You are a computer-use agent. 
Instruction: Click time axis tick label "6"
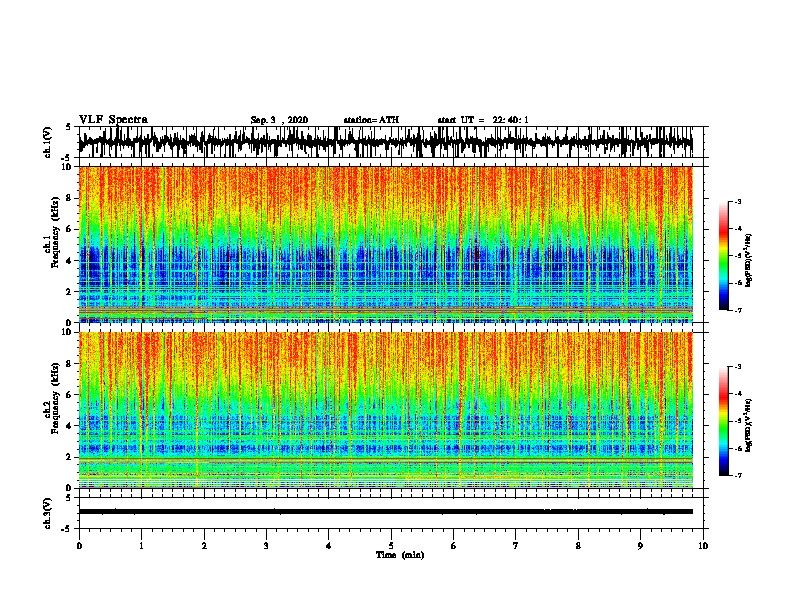tap(454, 546)
